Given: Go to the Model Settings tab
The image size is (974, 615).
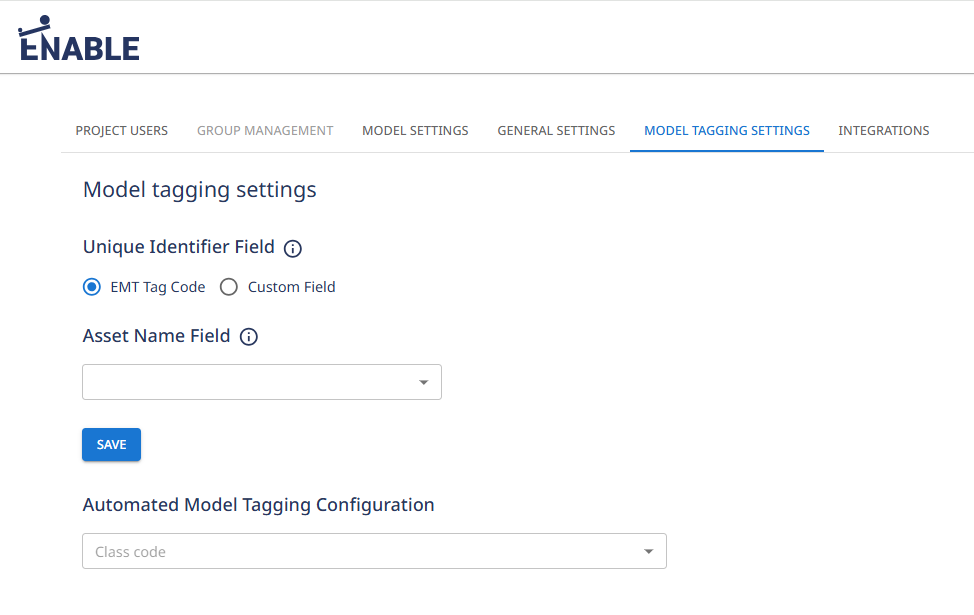Looking at the screenshot, I should coord(415,131).
